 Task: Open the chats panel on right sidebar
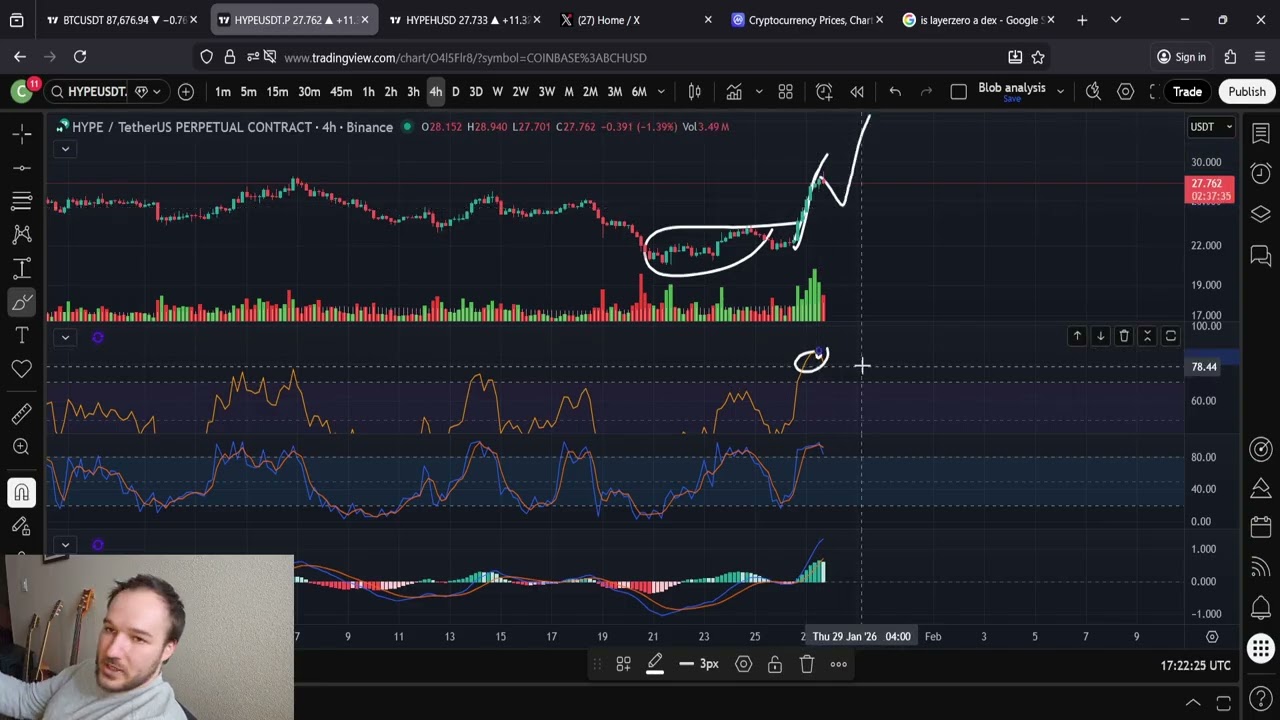click(x=1261, y=256)
